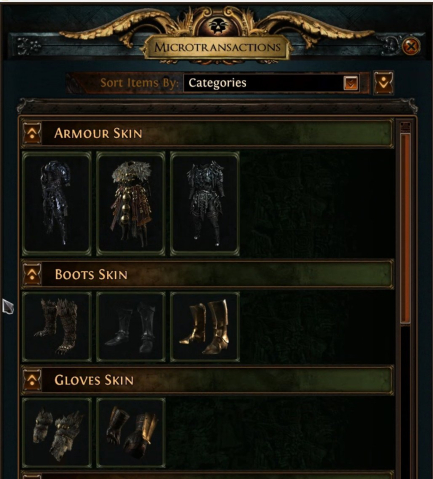Click the Gloves Skin header bar

(207, 380)
